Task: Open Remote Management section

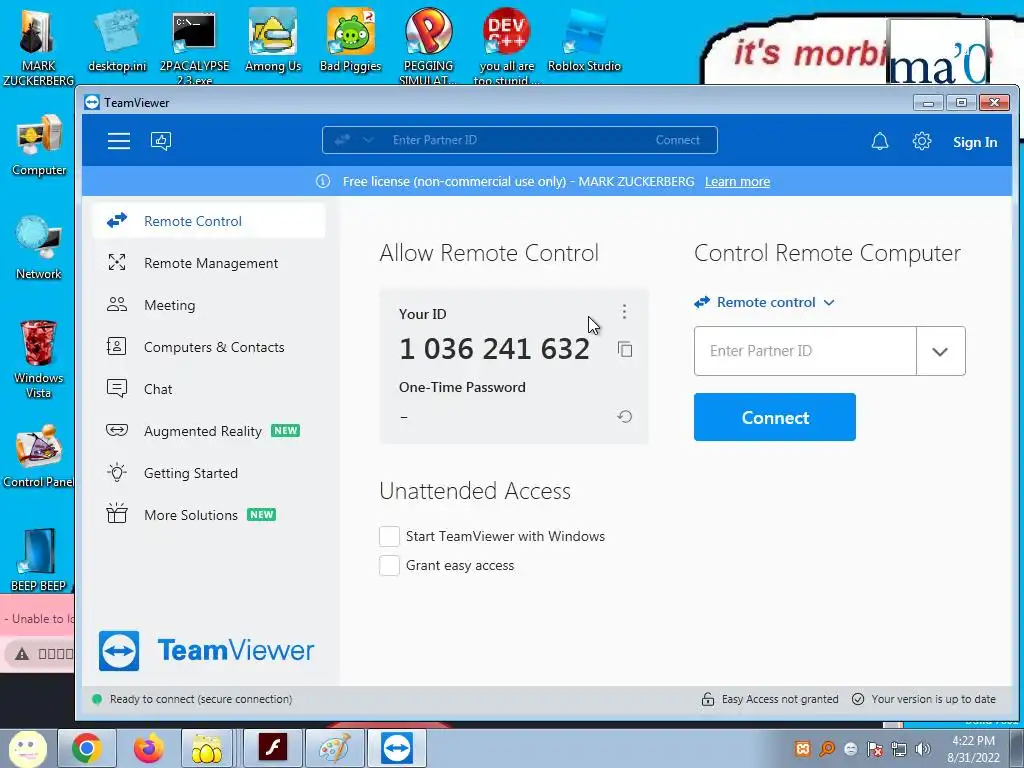Action: point(209,263)
